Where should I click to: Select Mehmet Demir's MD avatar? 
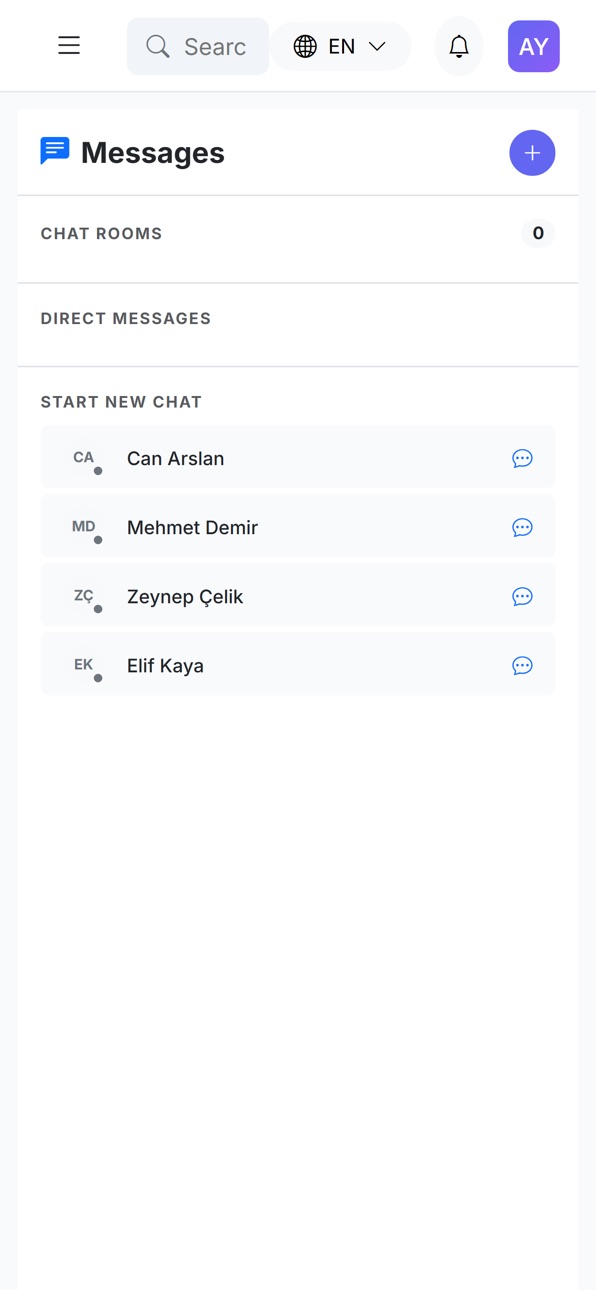point(84,527)
